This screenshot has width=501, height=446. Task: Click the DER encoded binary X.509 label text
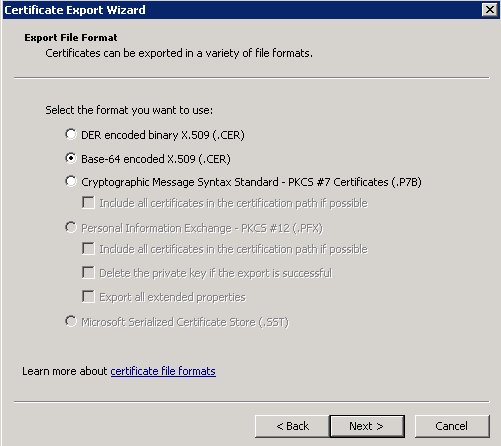pos(163,135)
